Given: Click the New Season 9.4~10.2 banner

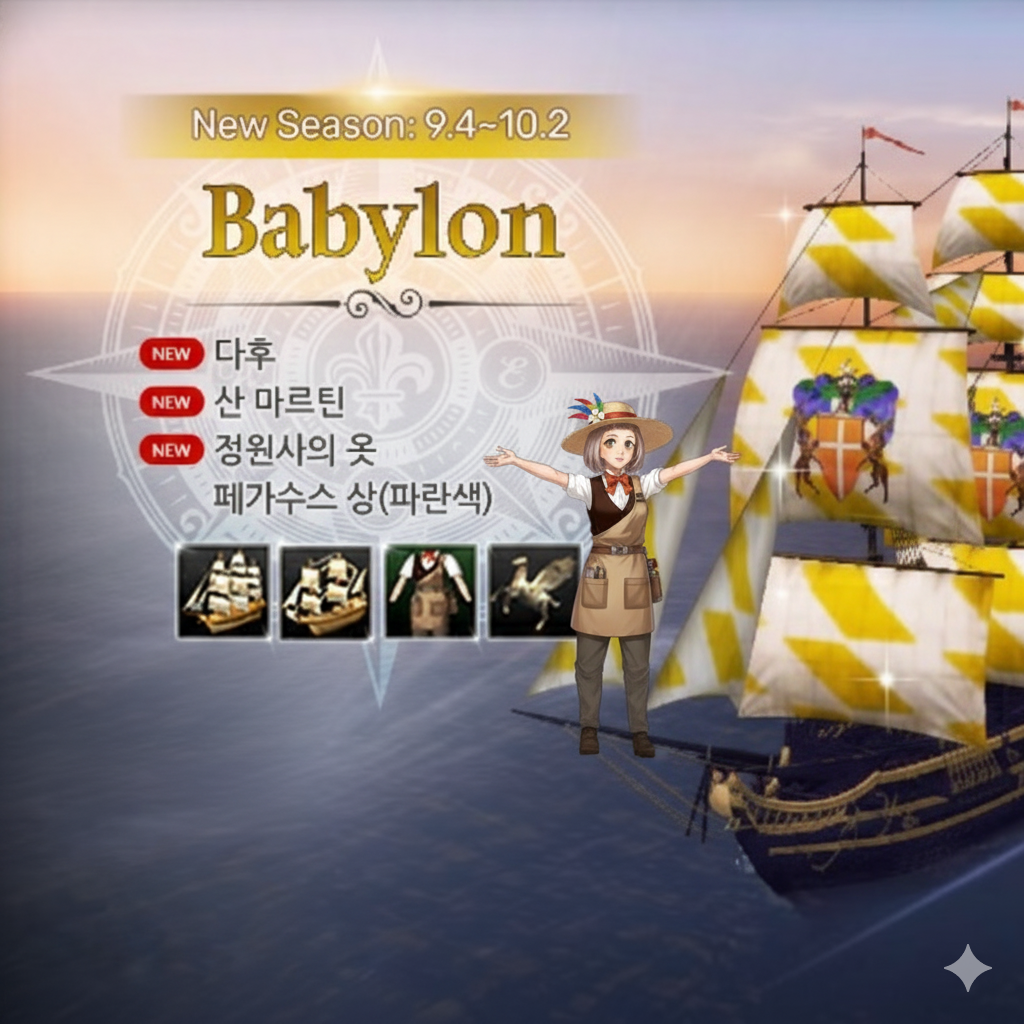Looking at the screenshot, I should coord(381,124).
